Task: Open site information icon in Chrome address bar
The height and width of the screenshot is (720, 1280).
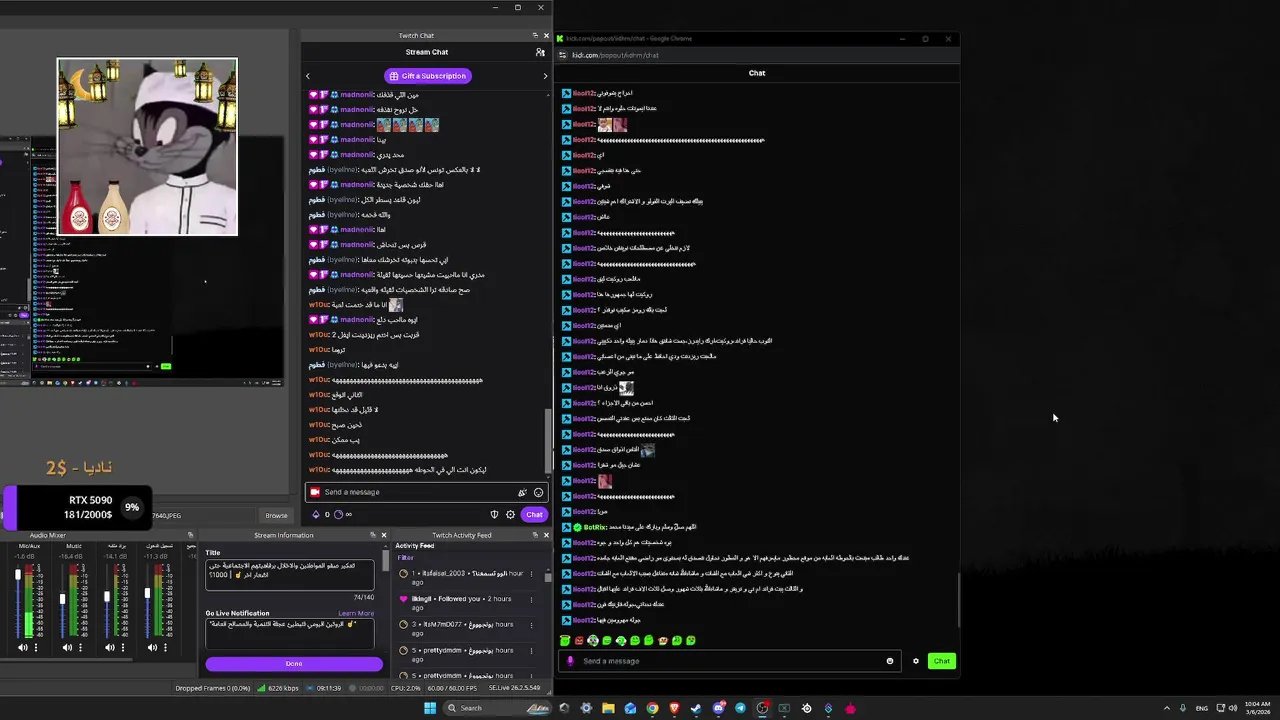Action: click(x=564, y=55)
